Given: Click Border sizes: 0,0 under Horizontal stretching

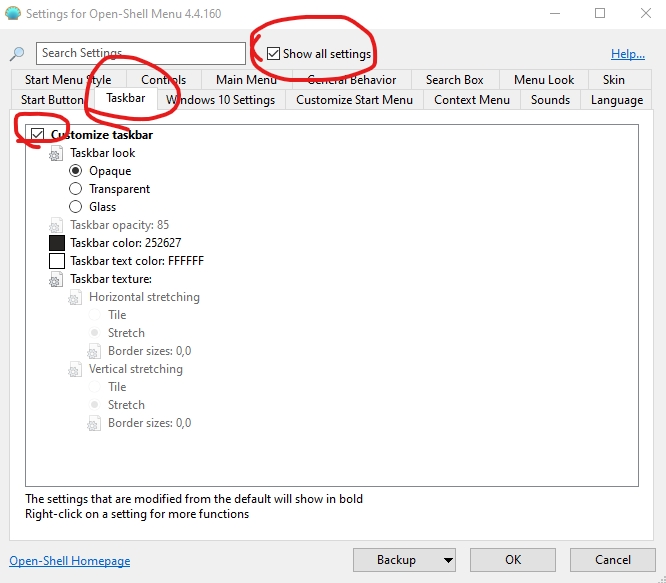Looking at the screenshot, I should (150, 351).
